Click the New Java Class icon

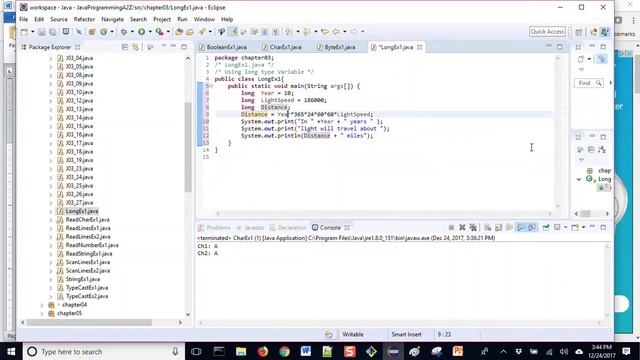tap(104, 32)
